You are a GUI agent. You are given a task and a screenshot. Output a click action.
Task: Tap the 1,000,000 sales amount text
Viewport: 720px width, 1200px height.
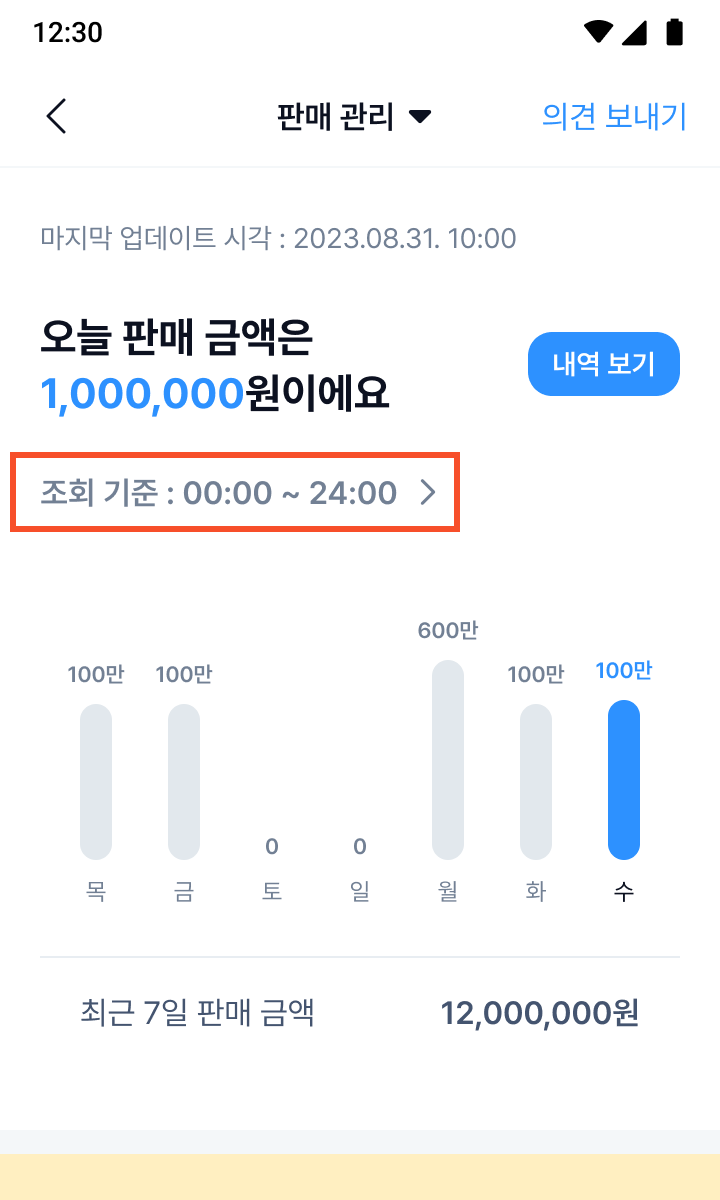[x=142, y=394]
